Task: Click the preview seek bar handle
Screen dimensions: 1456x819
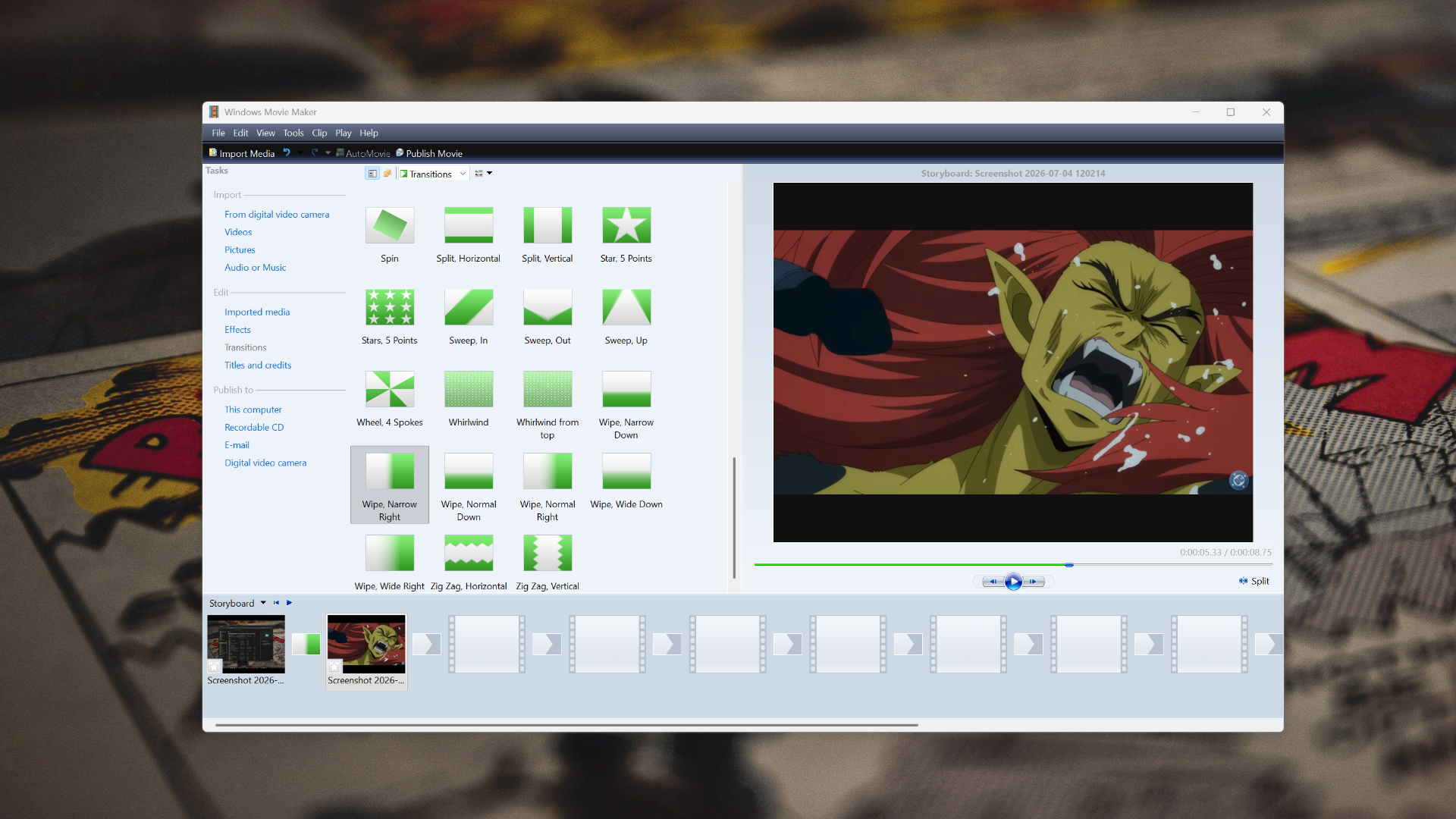Action: point(1069,565)
